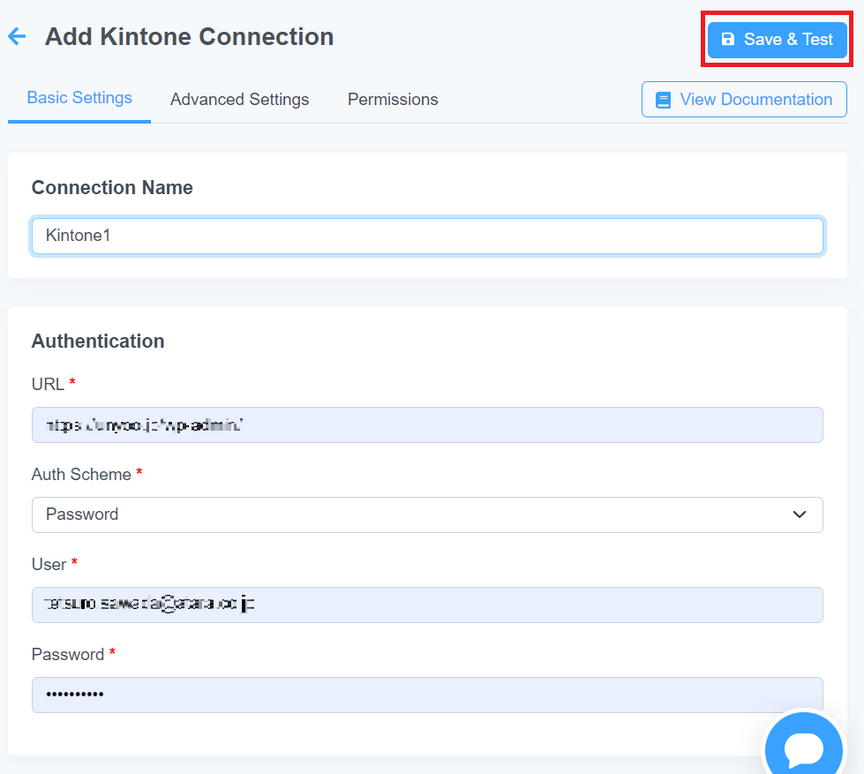This screenshot has height=774, width=864.
Task: Click into the URL field
Action: point(427,425)
